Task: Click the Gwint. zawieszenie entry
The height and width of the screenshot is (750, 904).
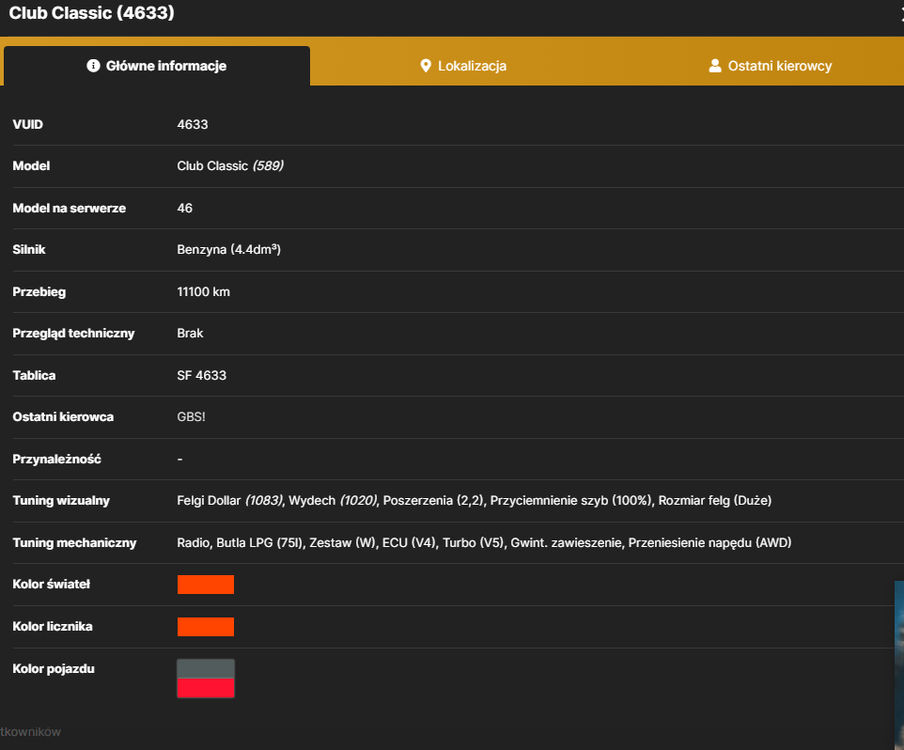Action: pos(567,542)
